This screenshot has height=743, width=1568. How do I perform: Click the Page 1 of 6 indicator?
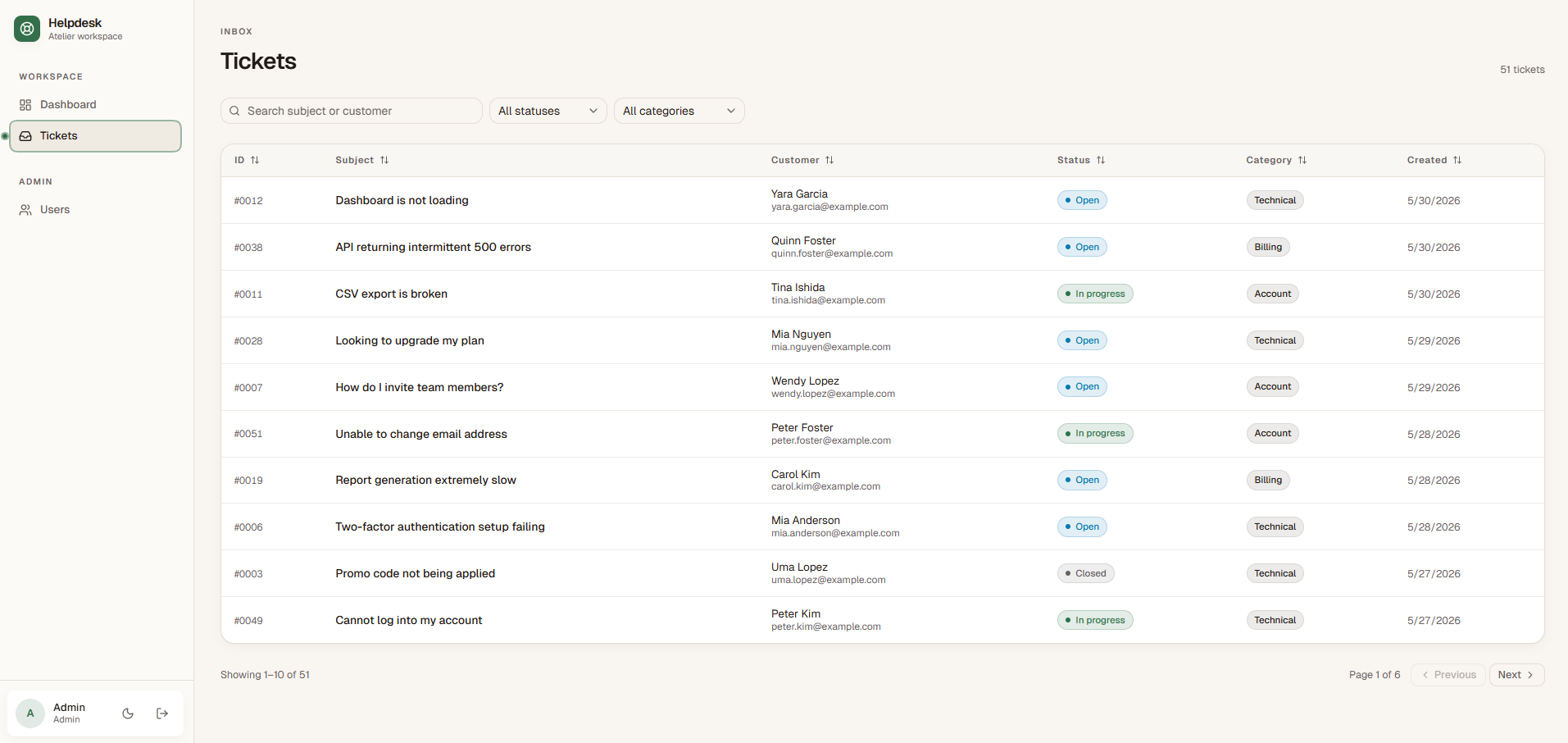pyautogui.click(x=1375, y=675)
